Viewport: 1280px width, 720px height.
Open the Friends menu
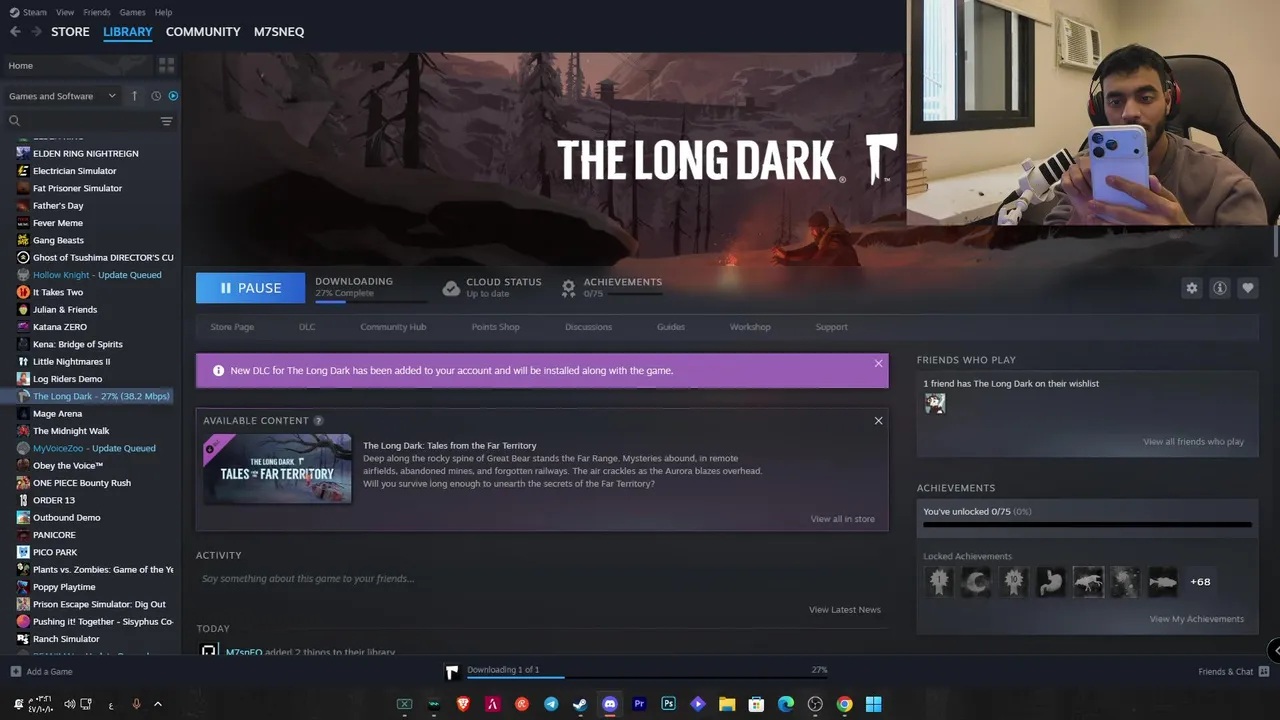coord(97,12)
